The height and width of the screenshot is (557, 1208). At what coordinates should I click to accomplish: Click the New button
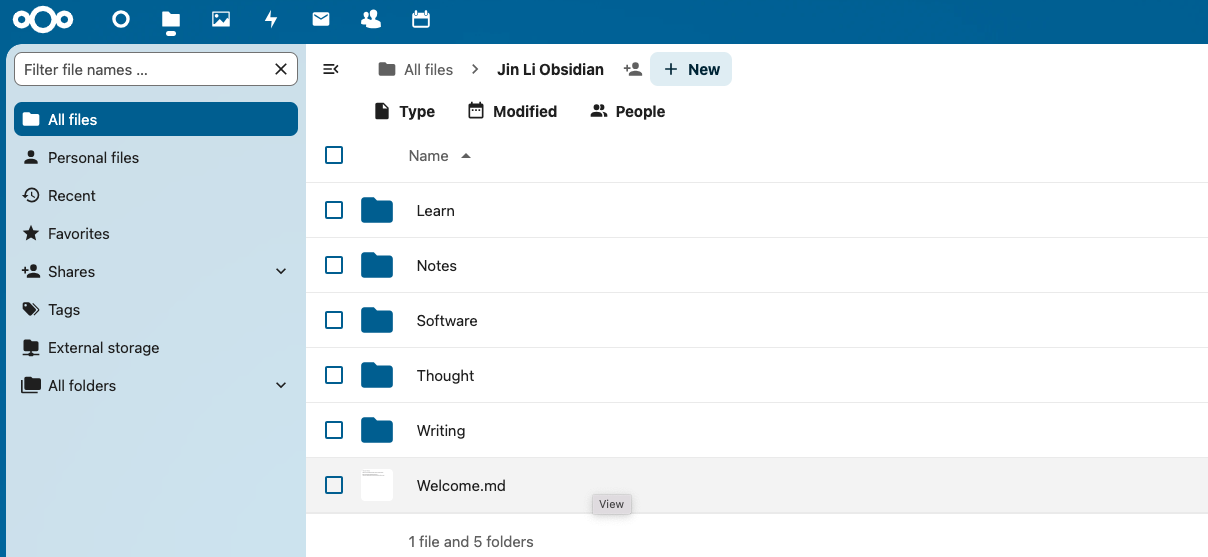691,69
